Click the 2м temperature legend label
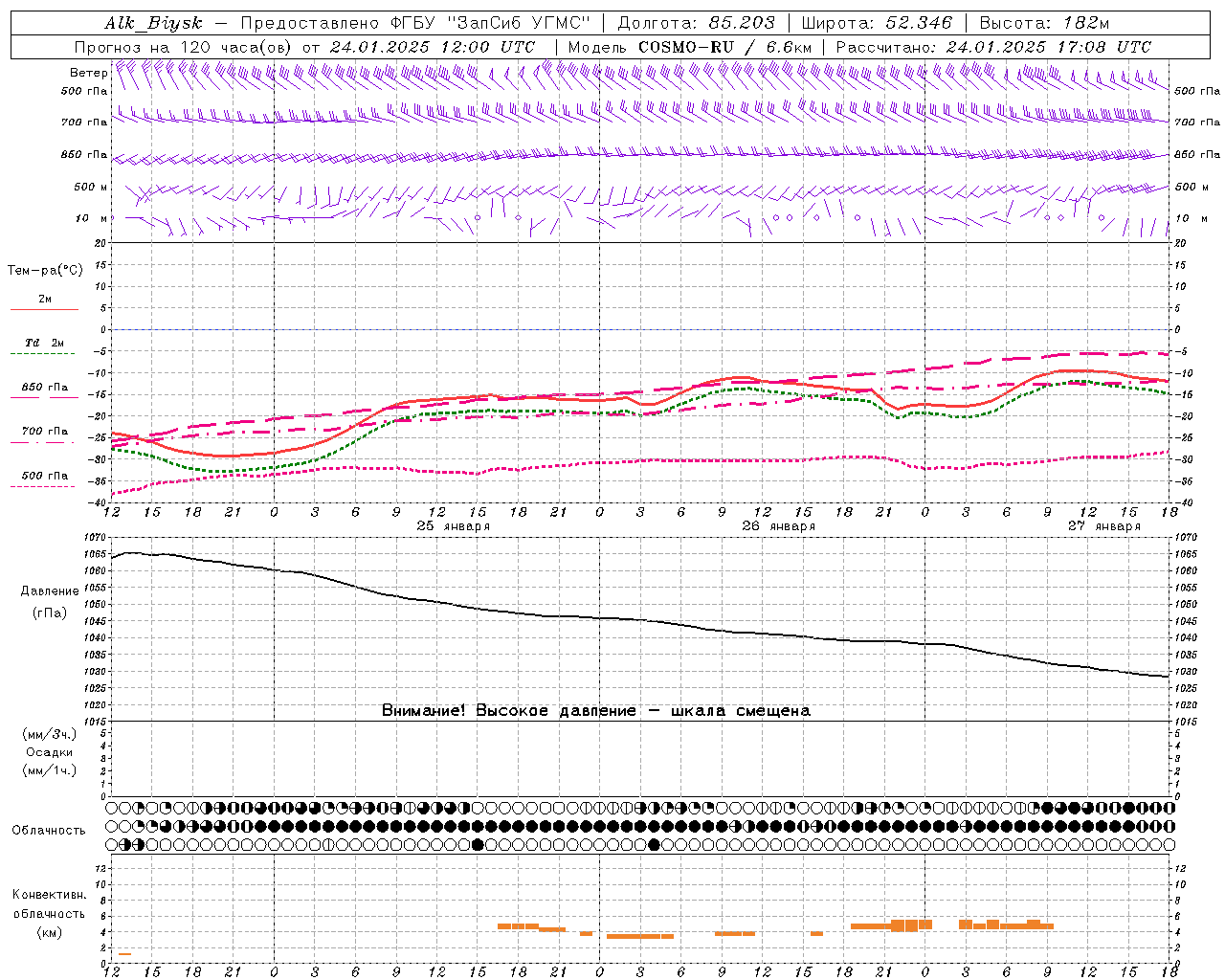 (x=45, y=299)
